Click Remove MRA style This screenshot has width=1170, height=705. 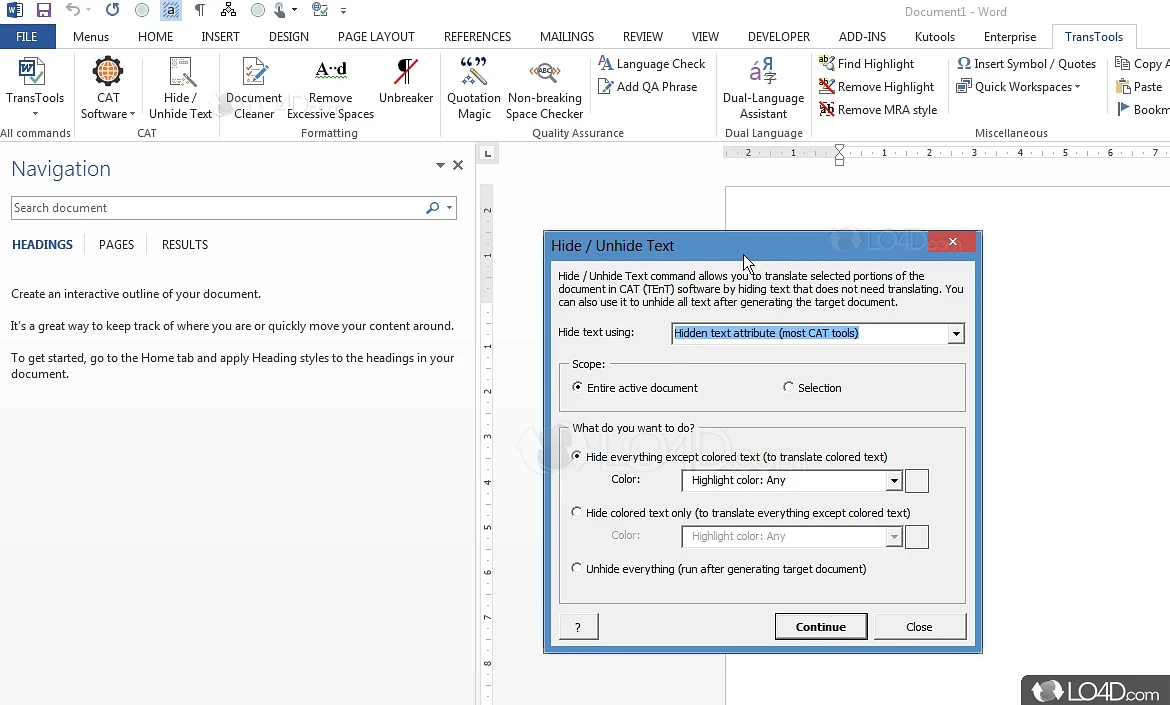878,109
